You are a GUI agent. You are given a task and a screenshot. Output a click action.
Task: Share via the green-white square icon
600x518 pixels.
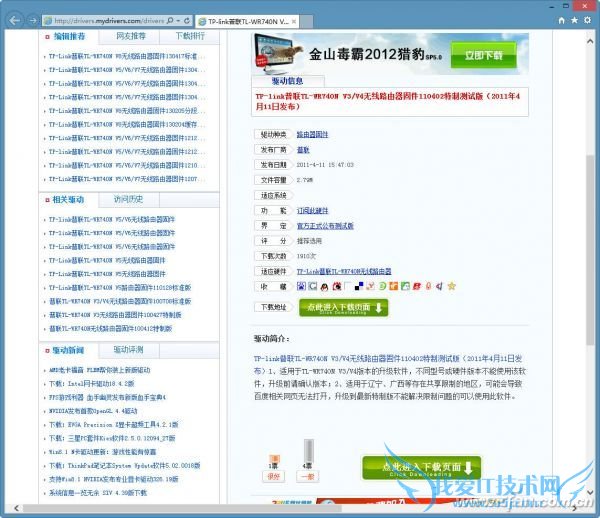(x=405, y=286)
